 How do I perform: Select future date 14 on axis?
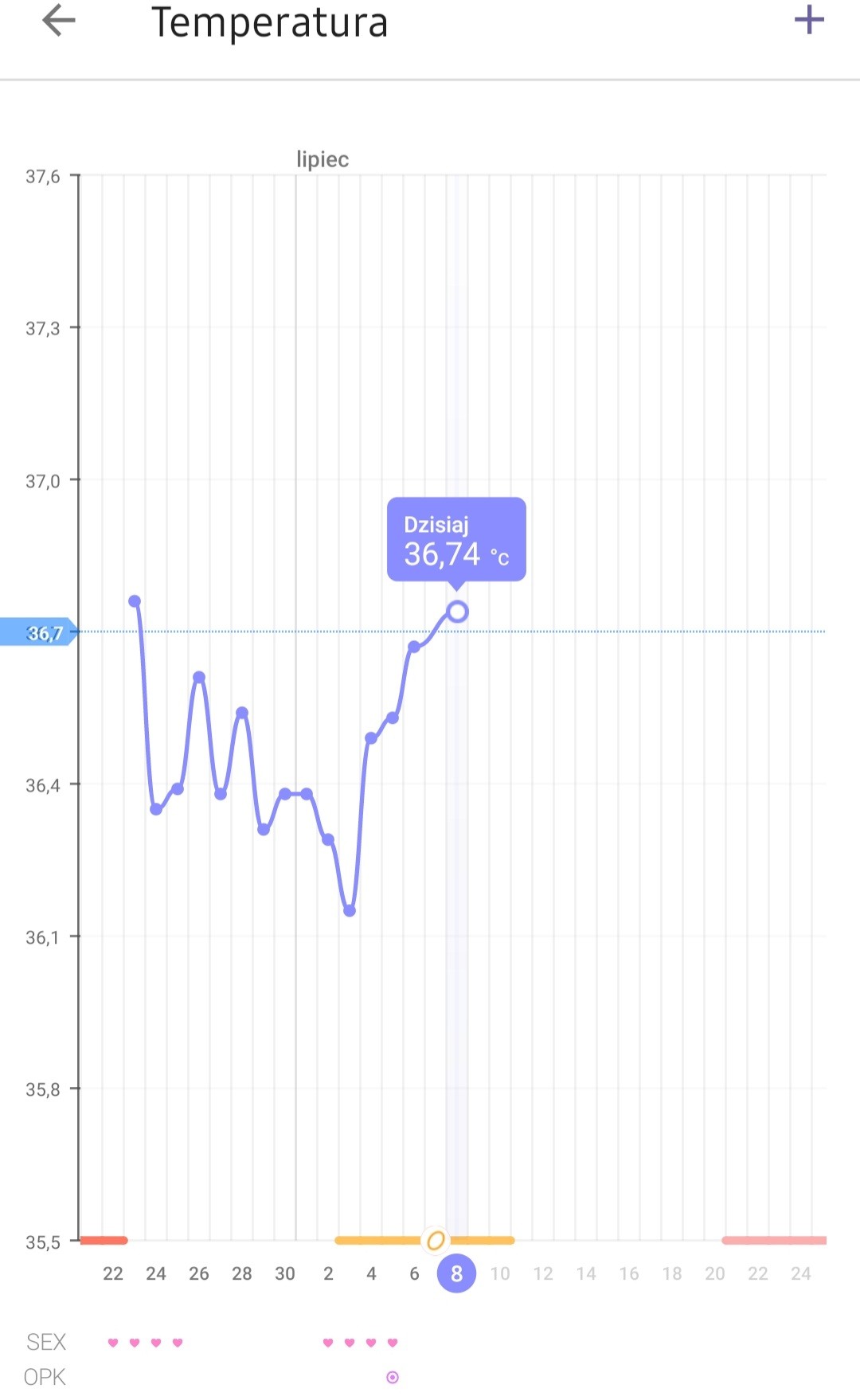tap(586, 1273)
